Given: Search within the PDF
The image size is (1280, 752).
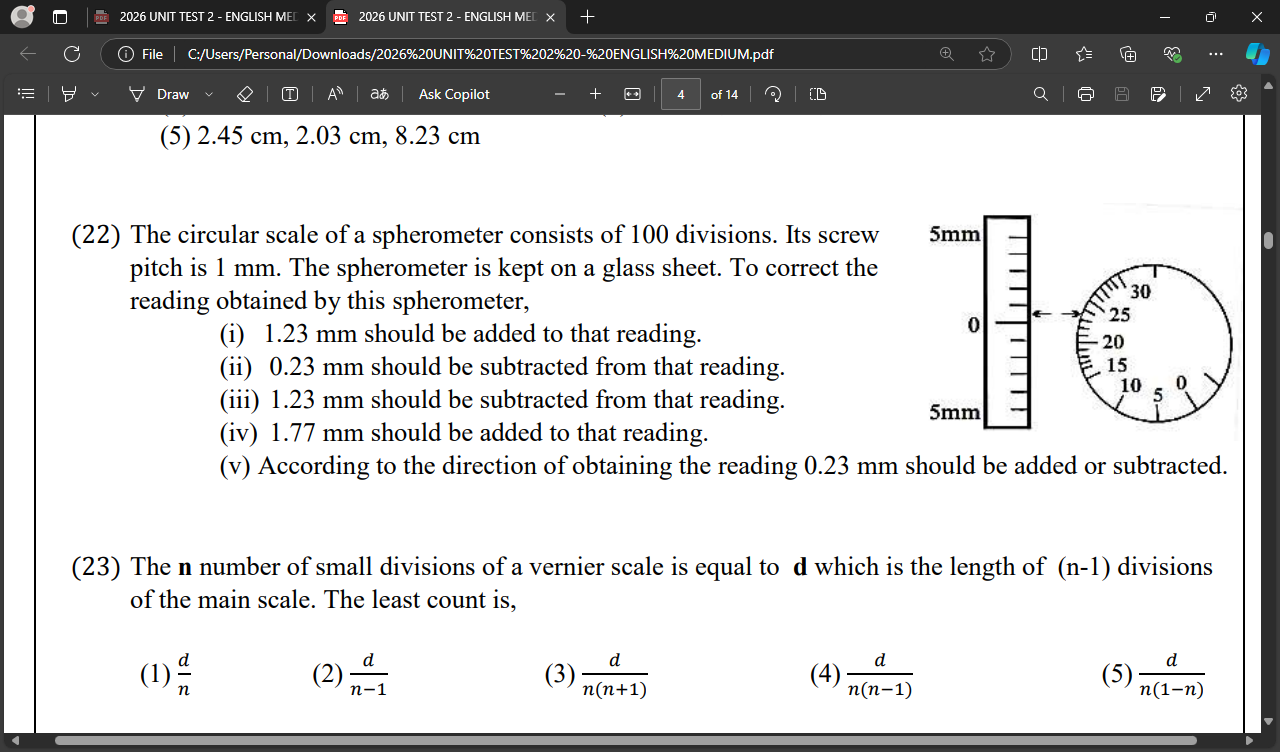Looking at the screenshot, I should (x=1041, y=94).
